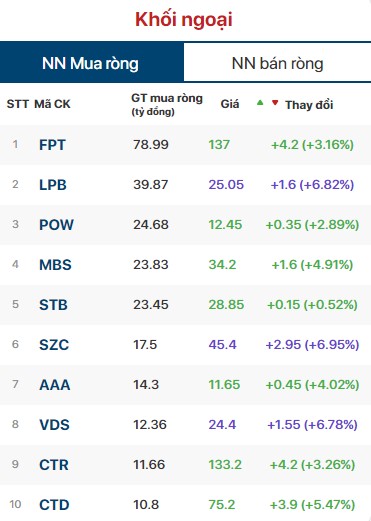The image size is (371, 521).
Task: Open the LPB stock ticker link
Action: pyautogui.click(x=53, y=185)
